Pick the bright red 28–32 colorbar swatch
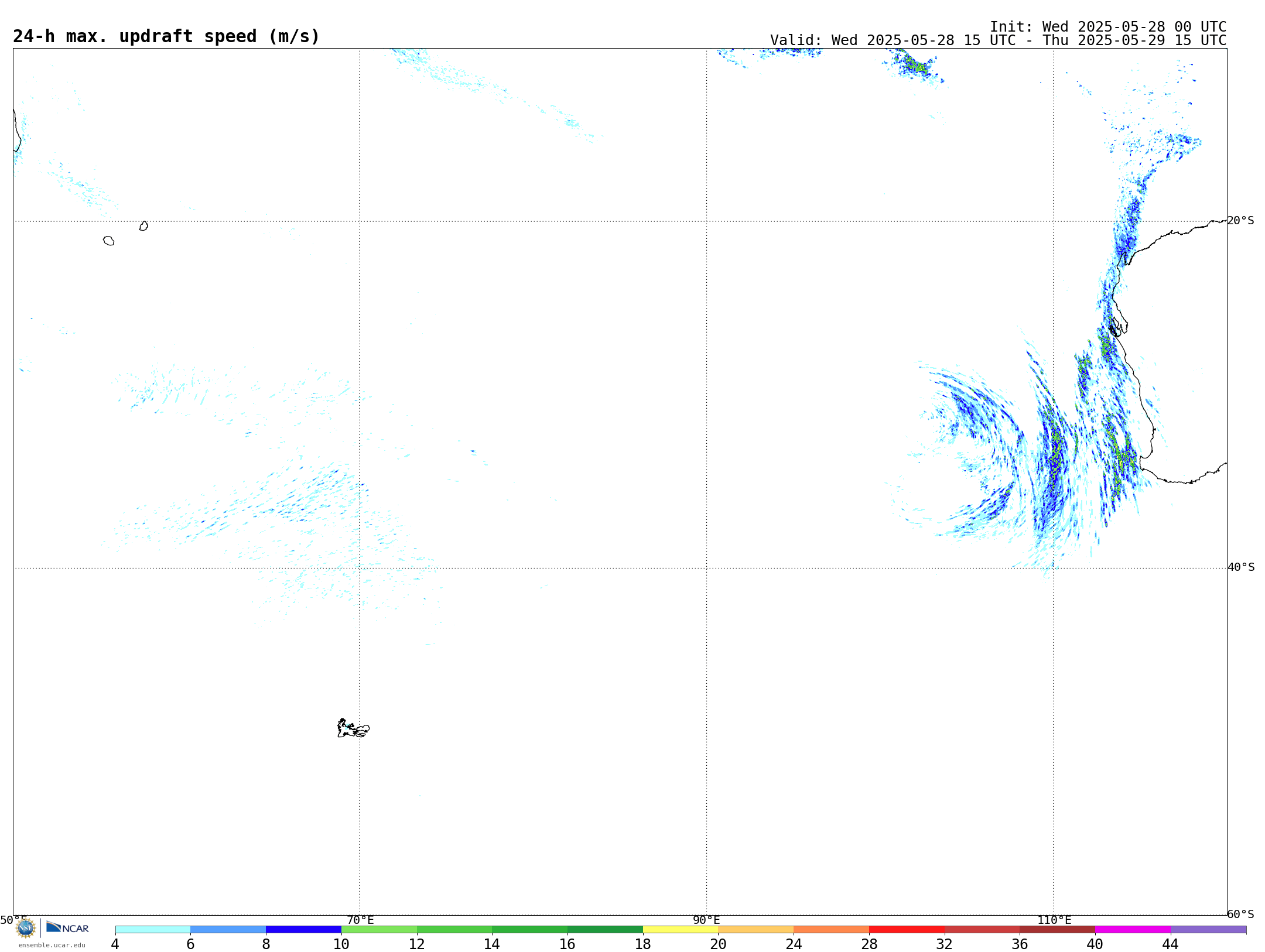The width and height of the screenshot is (1265, 952). (x=907, y=929)
